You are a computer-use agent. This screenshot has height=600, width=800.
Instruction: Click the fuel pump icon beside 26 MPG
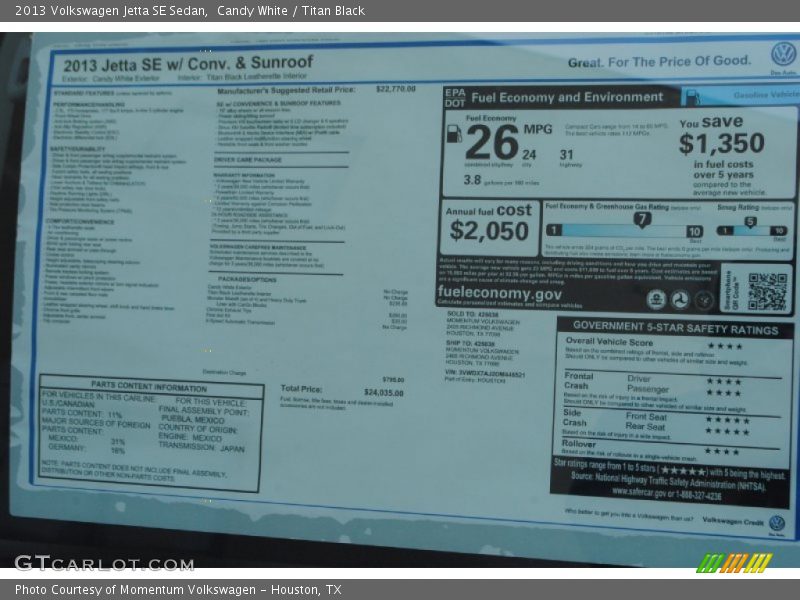tap(454, 134)
